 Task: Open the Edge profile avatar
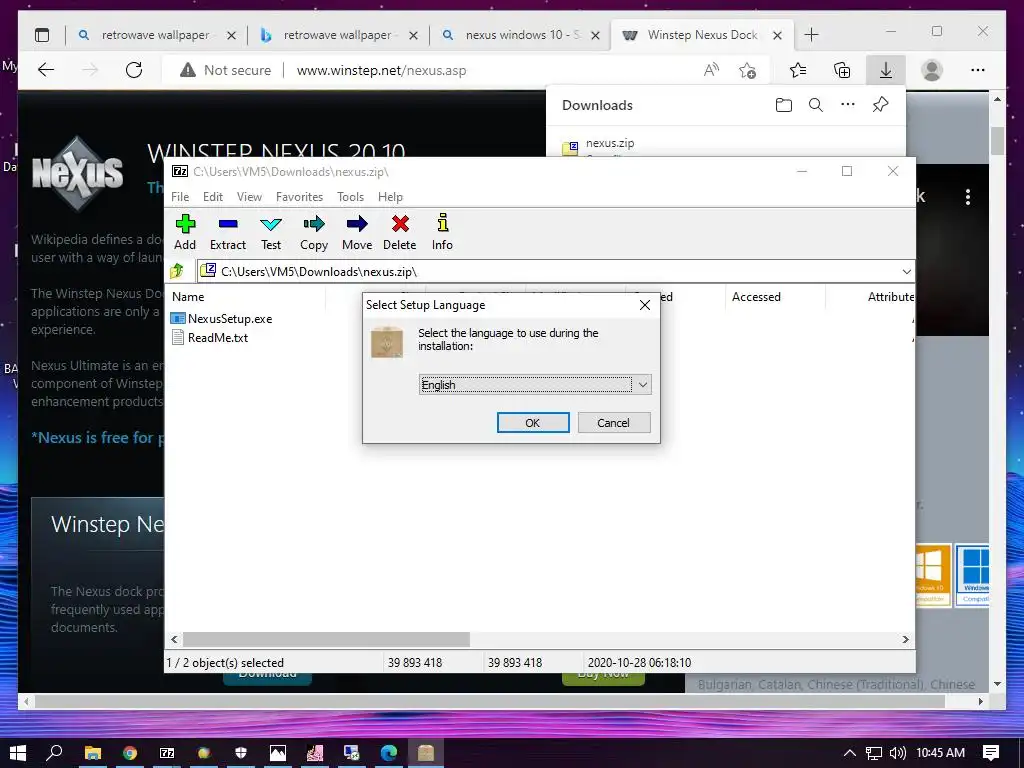(932, 70)
